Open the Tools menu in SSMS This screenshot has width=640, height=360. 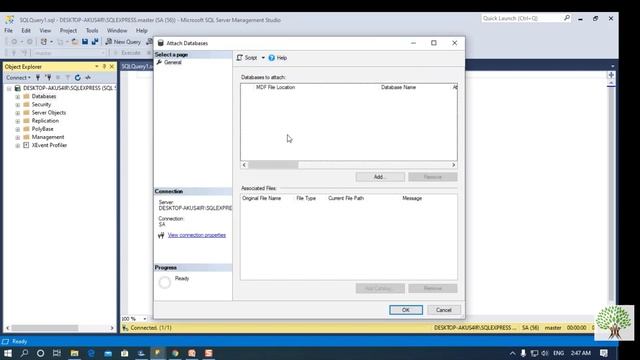click(x=92, y=31)
